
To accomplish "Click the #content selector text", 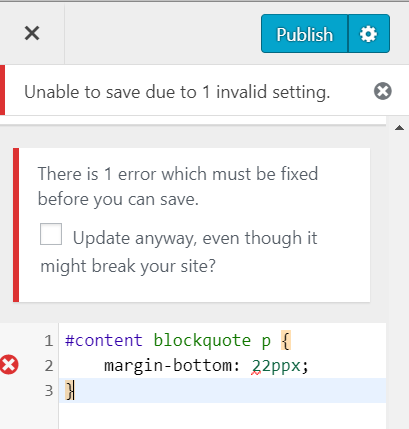I will 104,340.
